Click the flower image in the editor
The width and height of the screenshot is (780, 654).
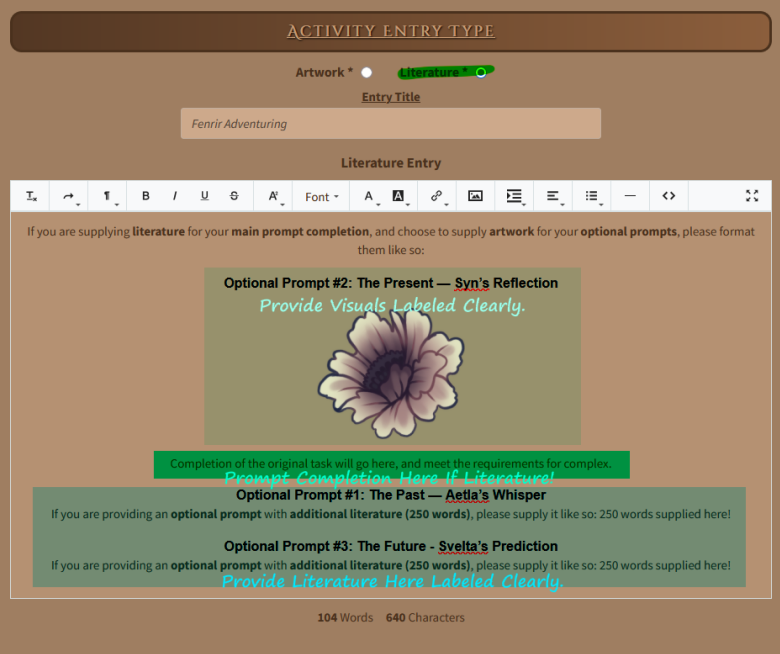click(x=392, y=372)
